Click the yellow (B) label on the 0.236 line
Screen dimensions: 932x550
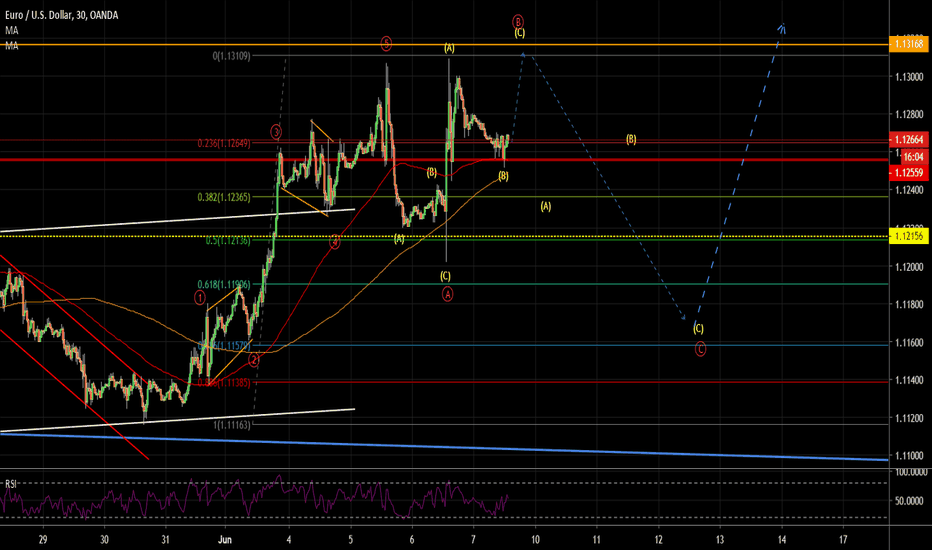(x=631, y=140)
